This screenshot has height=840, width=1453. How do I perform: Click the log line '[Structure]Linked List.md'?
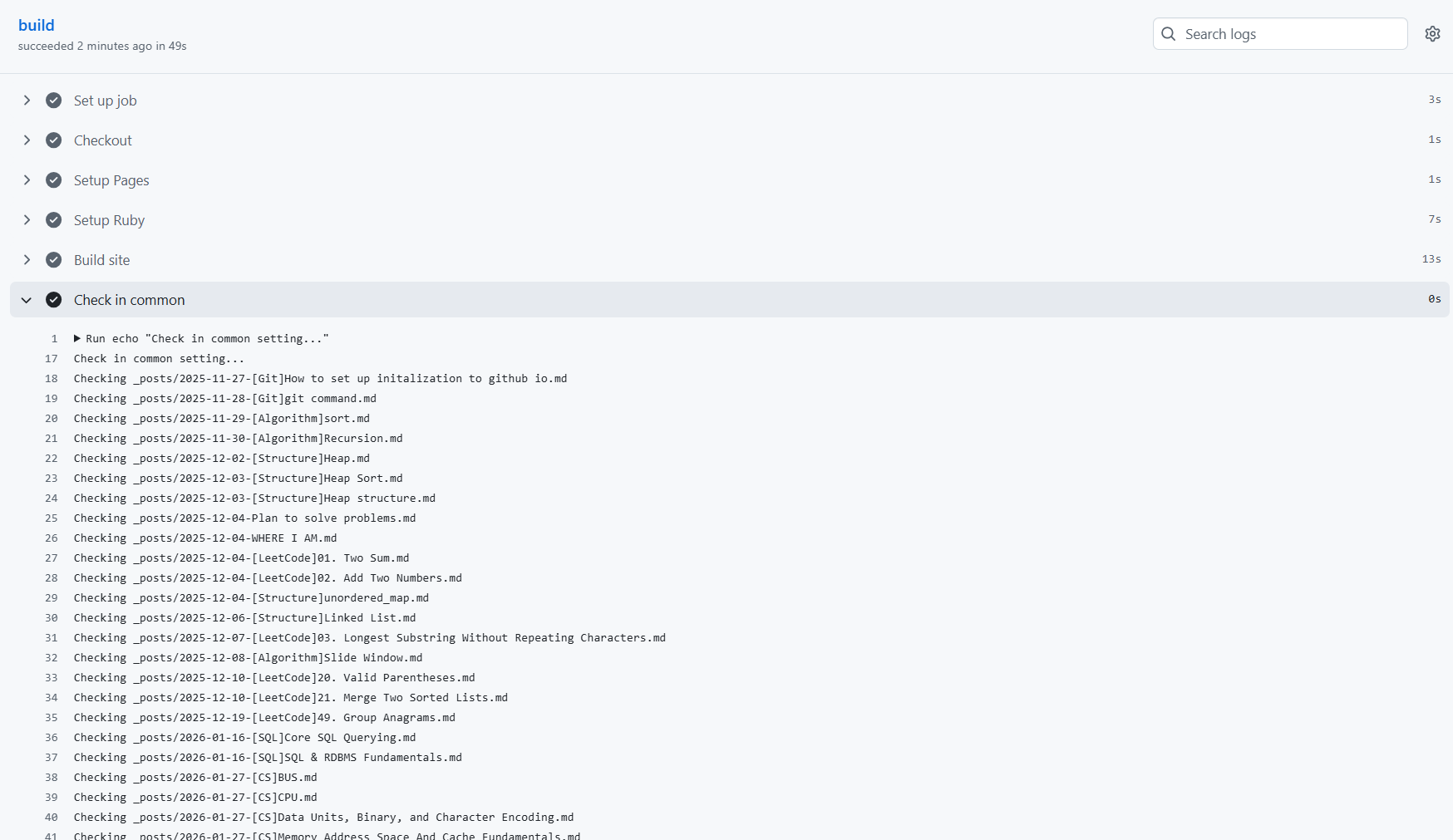tap(244, 618)
